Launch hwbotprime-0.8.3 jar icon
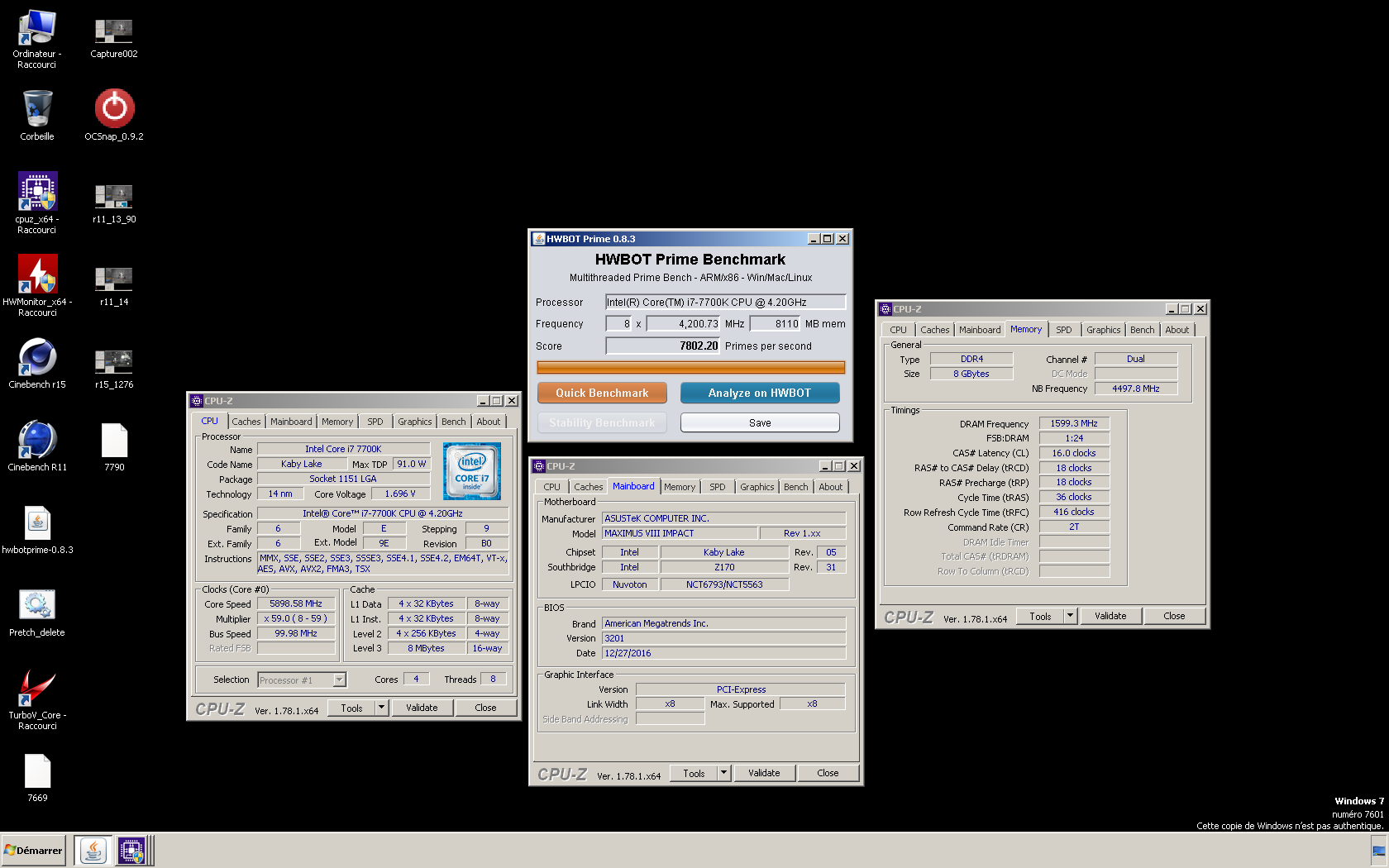Image resolution: width=1389 pixels, height=868 pixels. (x=37, y=529)
